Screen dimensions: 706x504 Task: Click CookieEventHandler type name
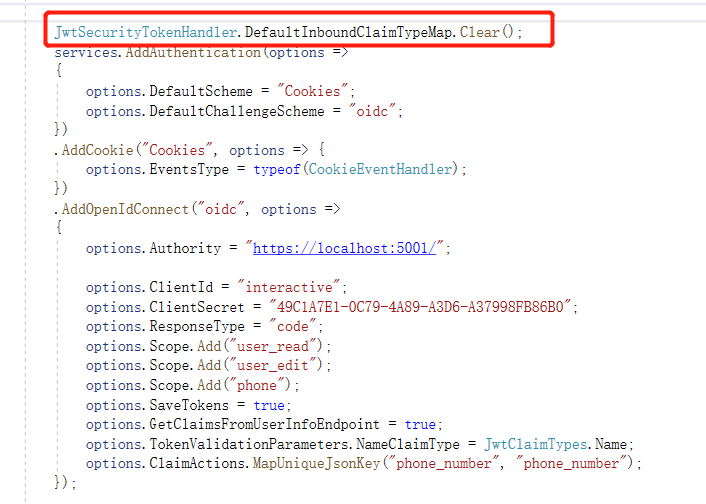(x=380, y=169)
